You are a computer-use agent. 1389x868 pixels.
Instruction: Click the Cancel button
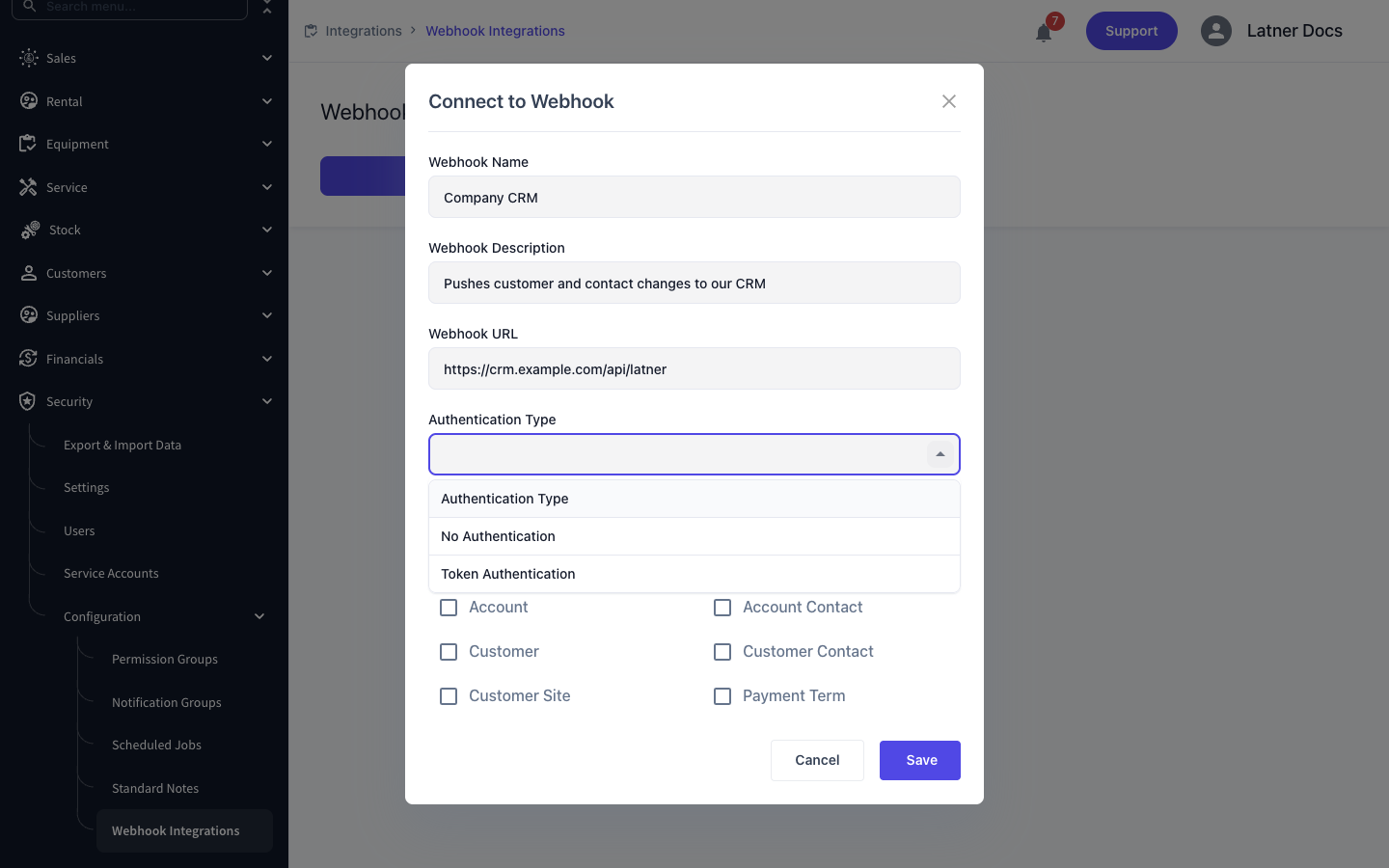point(817,760)
